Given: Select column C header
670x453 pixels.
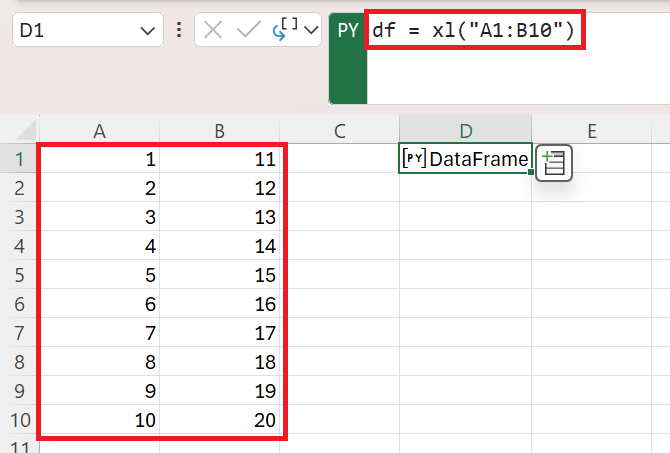Looking at the screenshot, I should [339, 130].
